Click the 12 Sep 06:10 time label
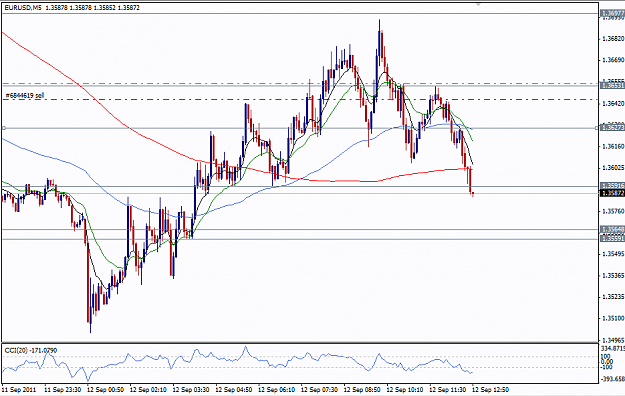Screen dimensions: 625x396 277,390
